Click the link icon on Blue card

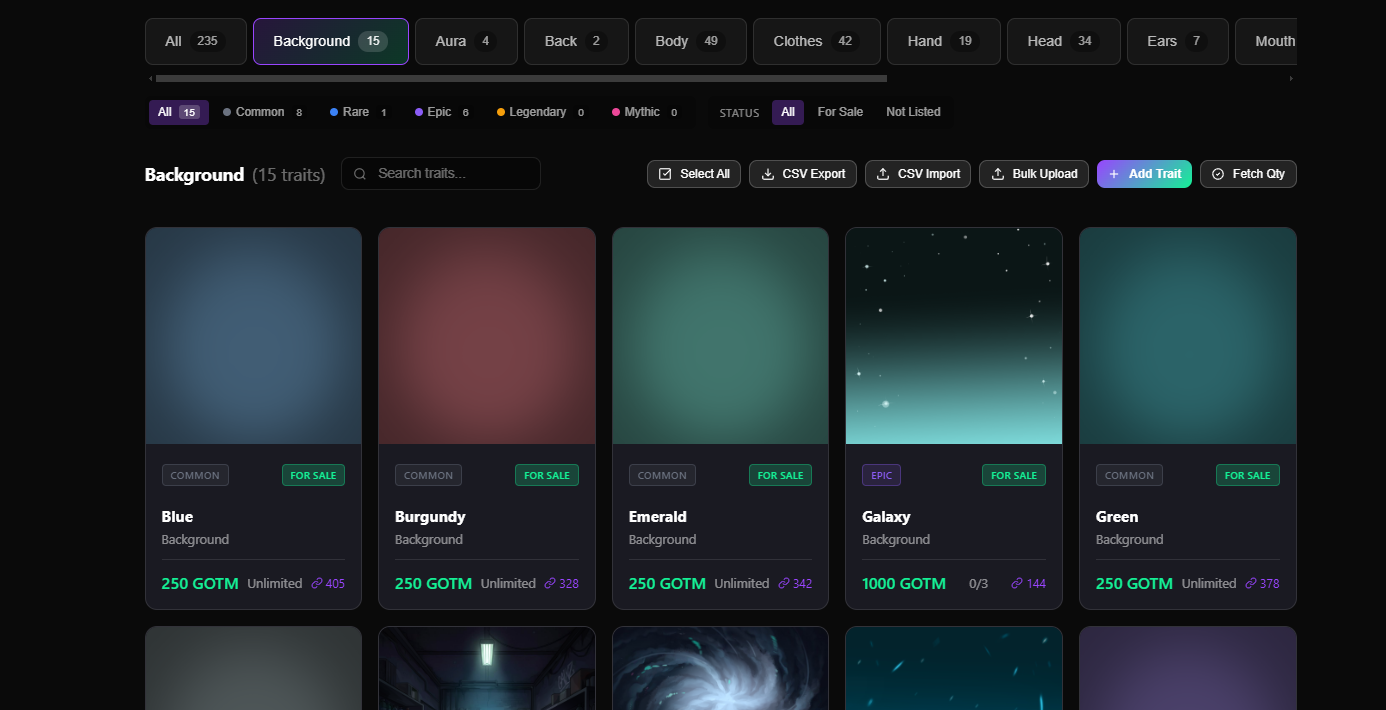pyautogui.click(x=317, y=584)
